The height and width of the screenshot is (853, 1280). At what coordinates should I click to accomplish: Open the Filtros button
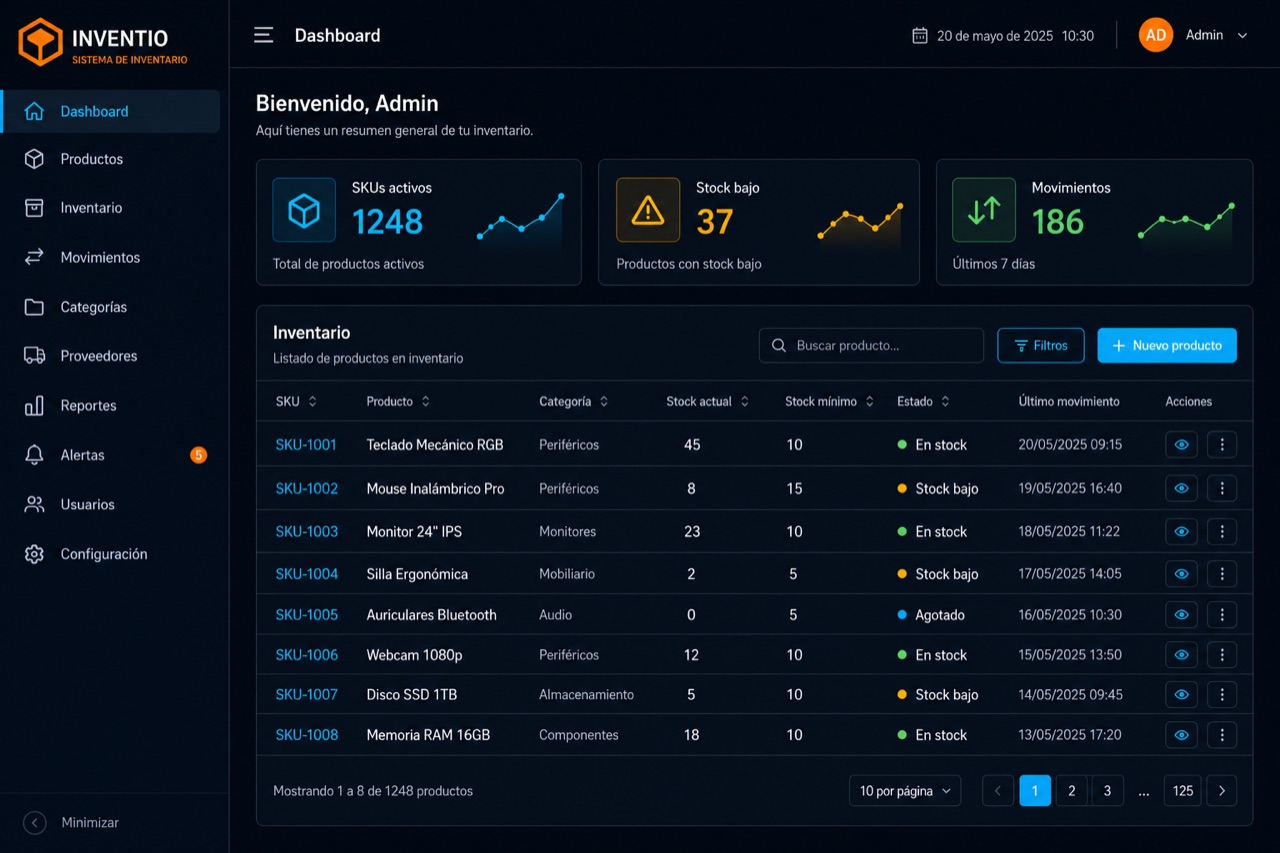tap(1041, 345)
